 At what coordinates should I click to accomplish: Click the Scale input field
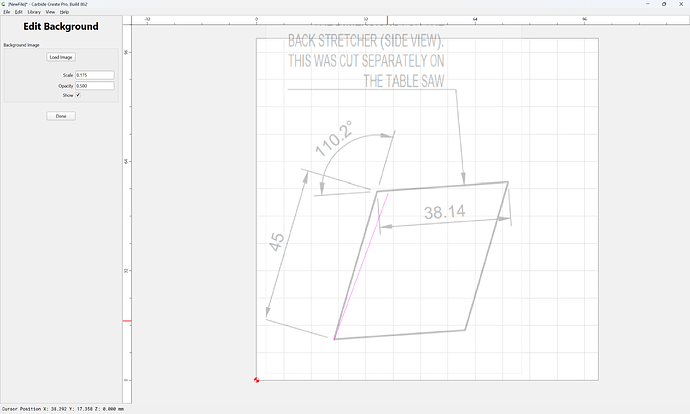pos(95,75)
